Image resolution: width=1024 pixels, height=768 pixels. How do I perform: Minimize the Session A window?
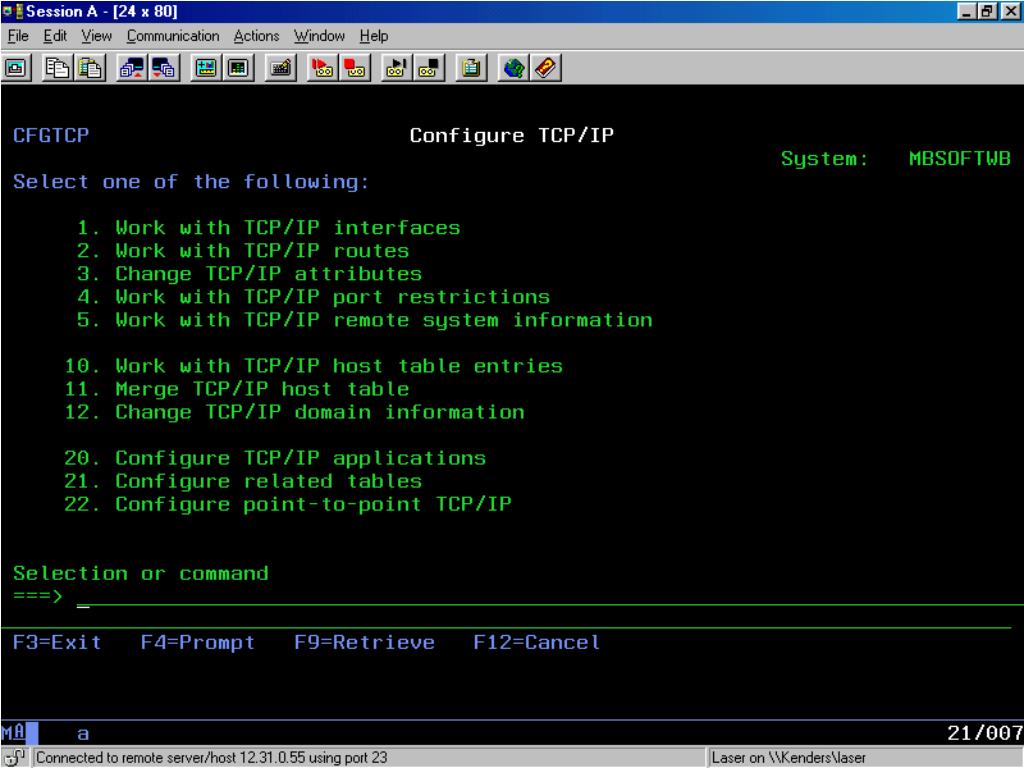point(967,11)
